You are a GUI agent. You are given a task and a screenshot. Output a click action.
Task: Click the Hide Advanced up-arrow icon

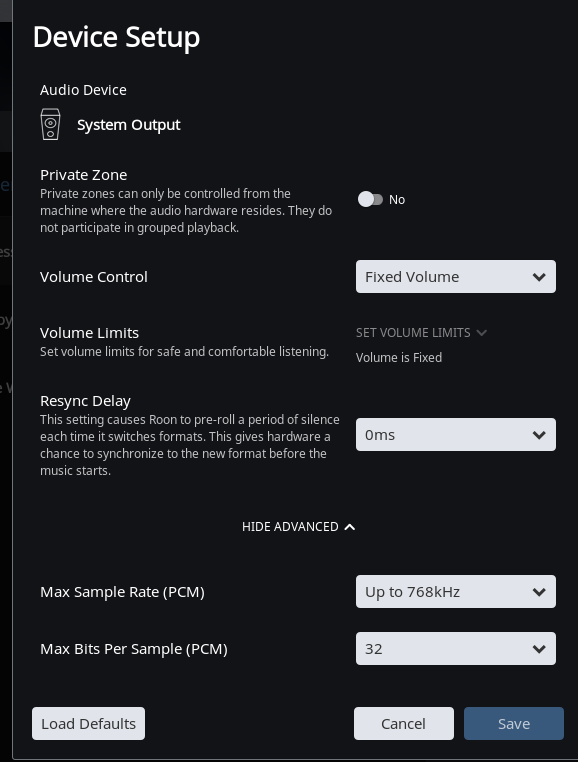coord(350,527)
